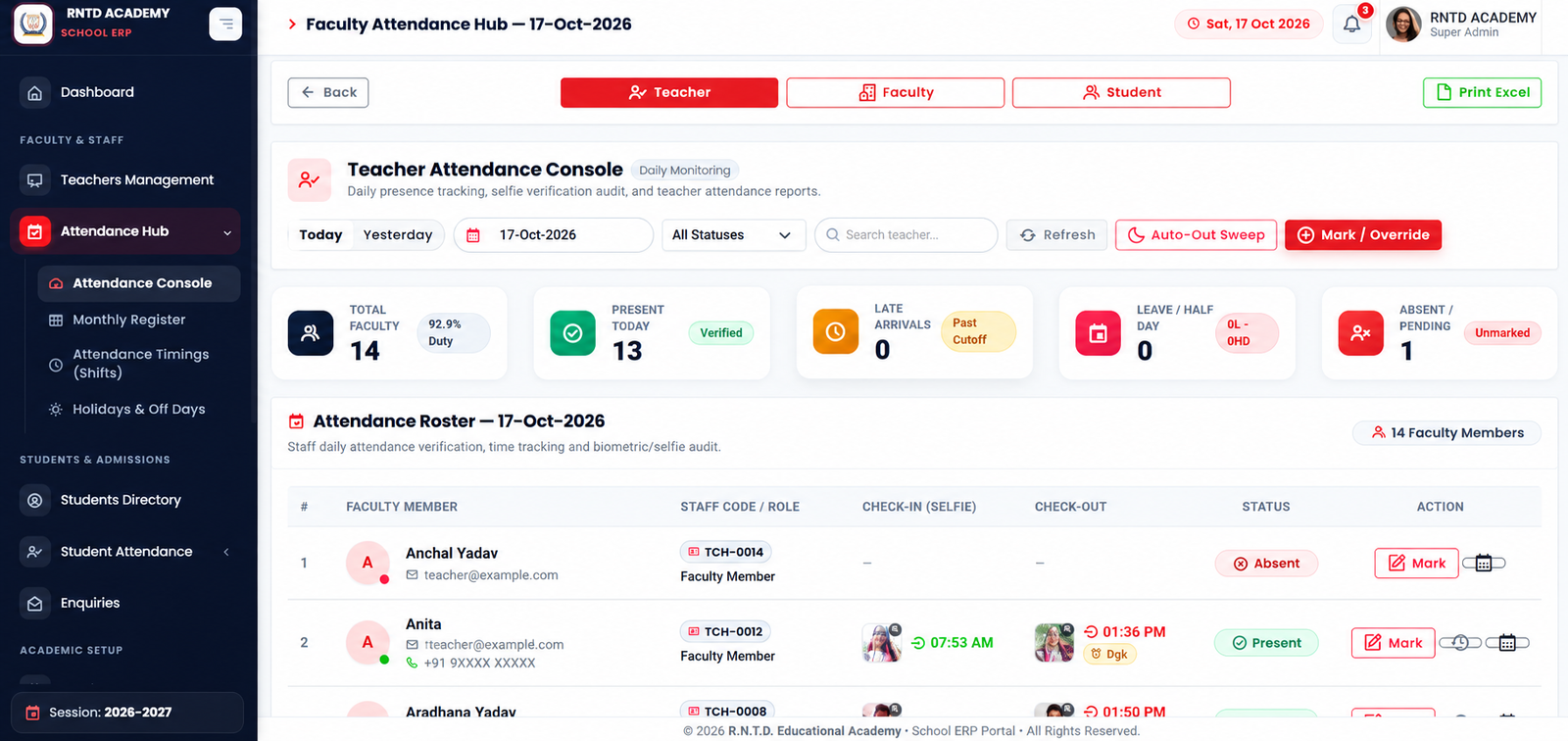
Task: Click the Session 2026-2027 indicator
Action: [x=127, y=713]
